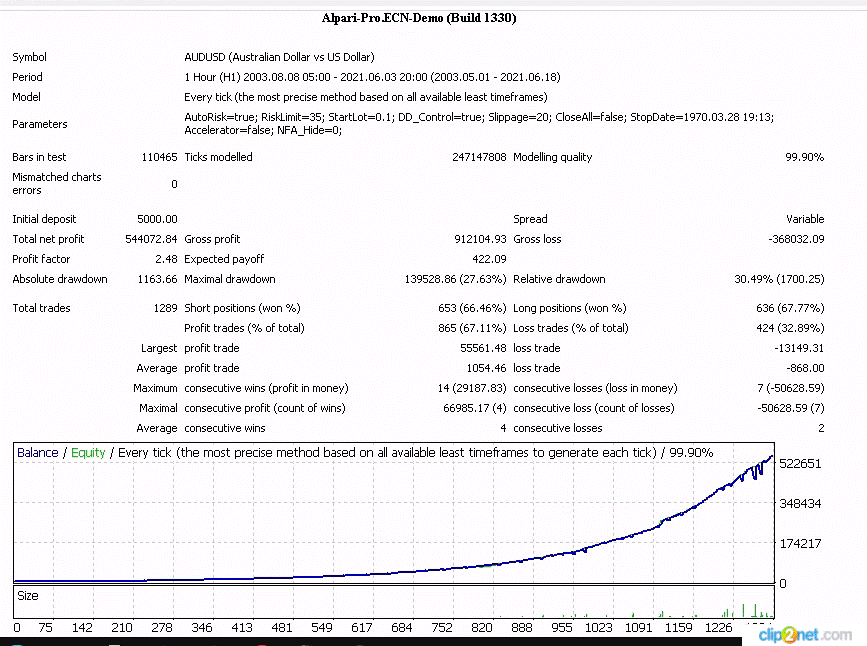Screen dimensions: 867x646
Task: Click the Mismatched charts errors label
Action: point(56,184)
